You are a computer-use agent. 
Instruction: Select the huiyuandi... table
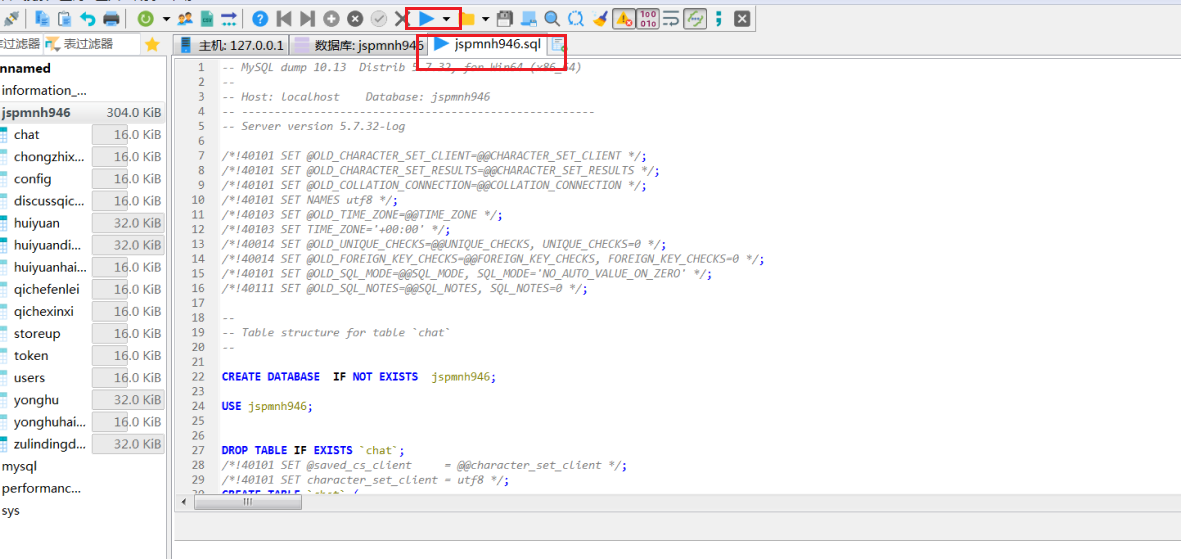(47, 245)
